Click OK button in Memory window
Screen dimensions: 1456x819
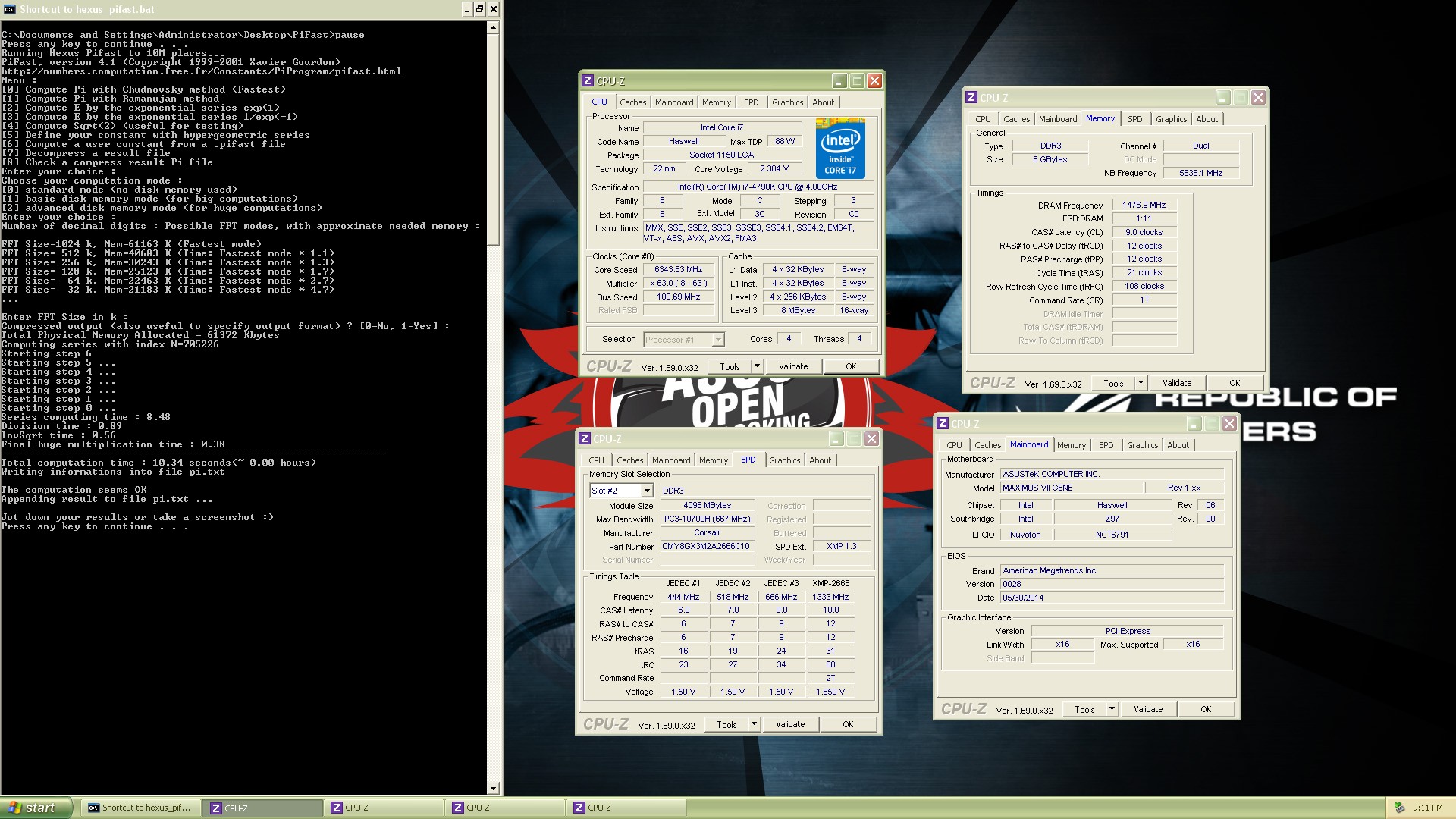coord(1235,383)
